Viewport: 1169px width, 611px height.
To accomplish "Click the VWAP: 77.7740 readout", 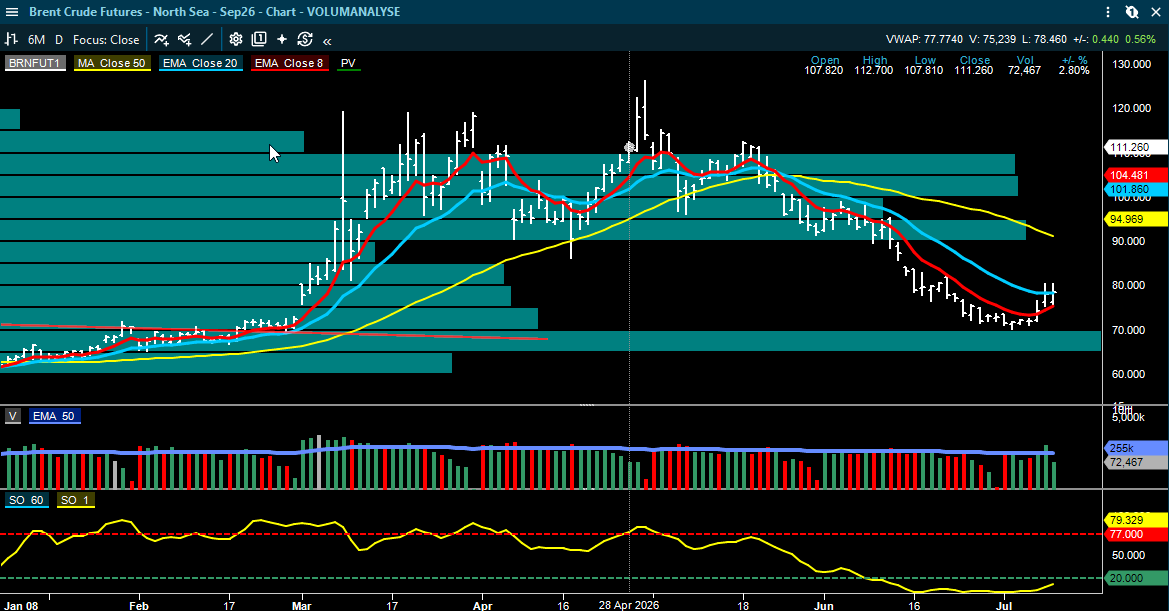I will coord(924,39).
